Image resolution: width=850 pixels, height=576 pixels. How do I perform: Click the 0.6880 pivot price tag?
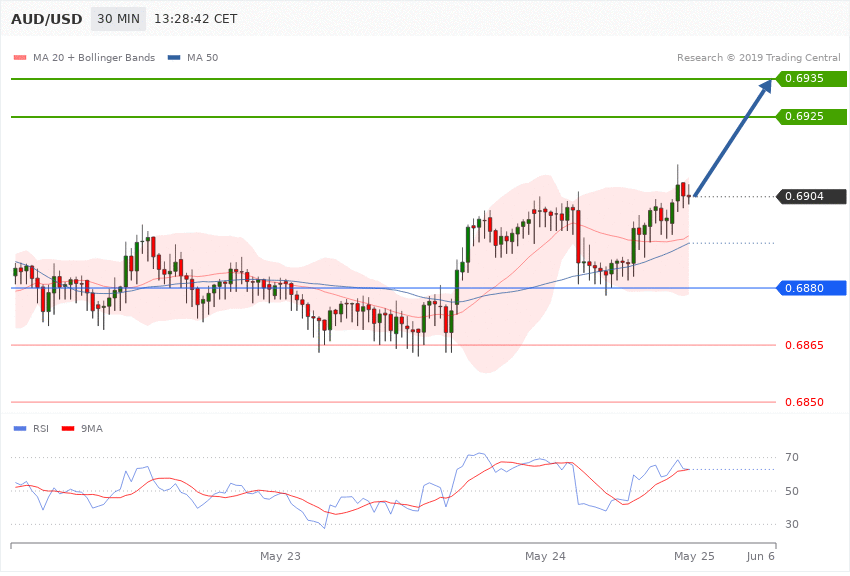pos(811,288)
